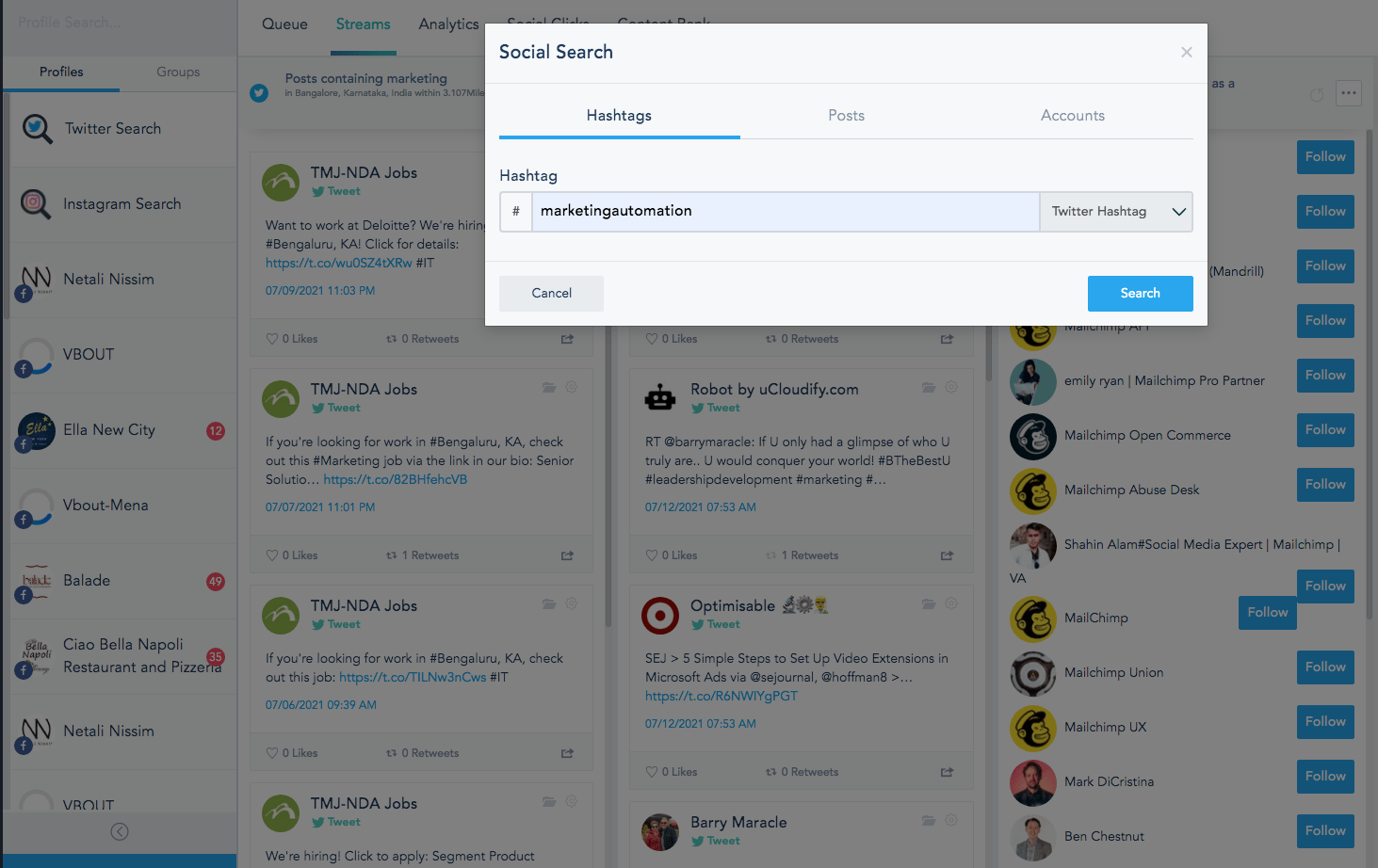Switch to the Profiles tab in sidebar
1378x868 pixels.
(x=61, y=72)
